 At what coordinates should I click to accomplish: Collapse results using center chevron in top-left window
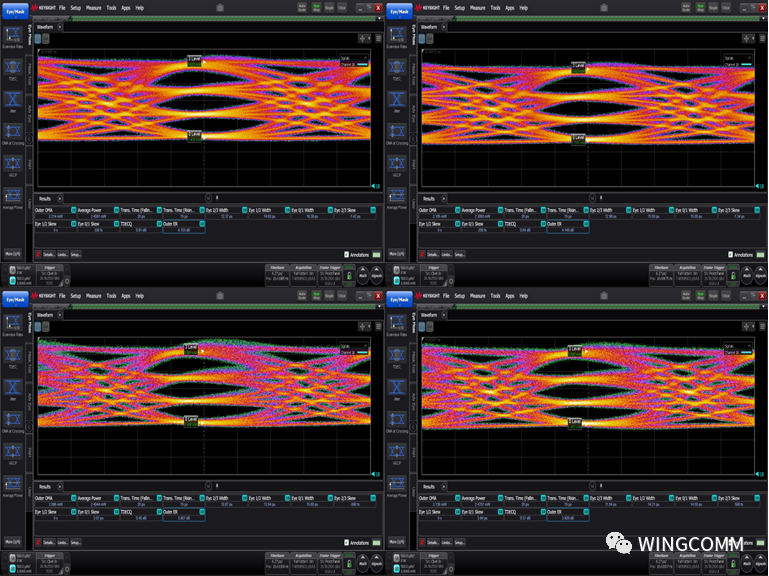pos(207,198)
